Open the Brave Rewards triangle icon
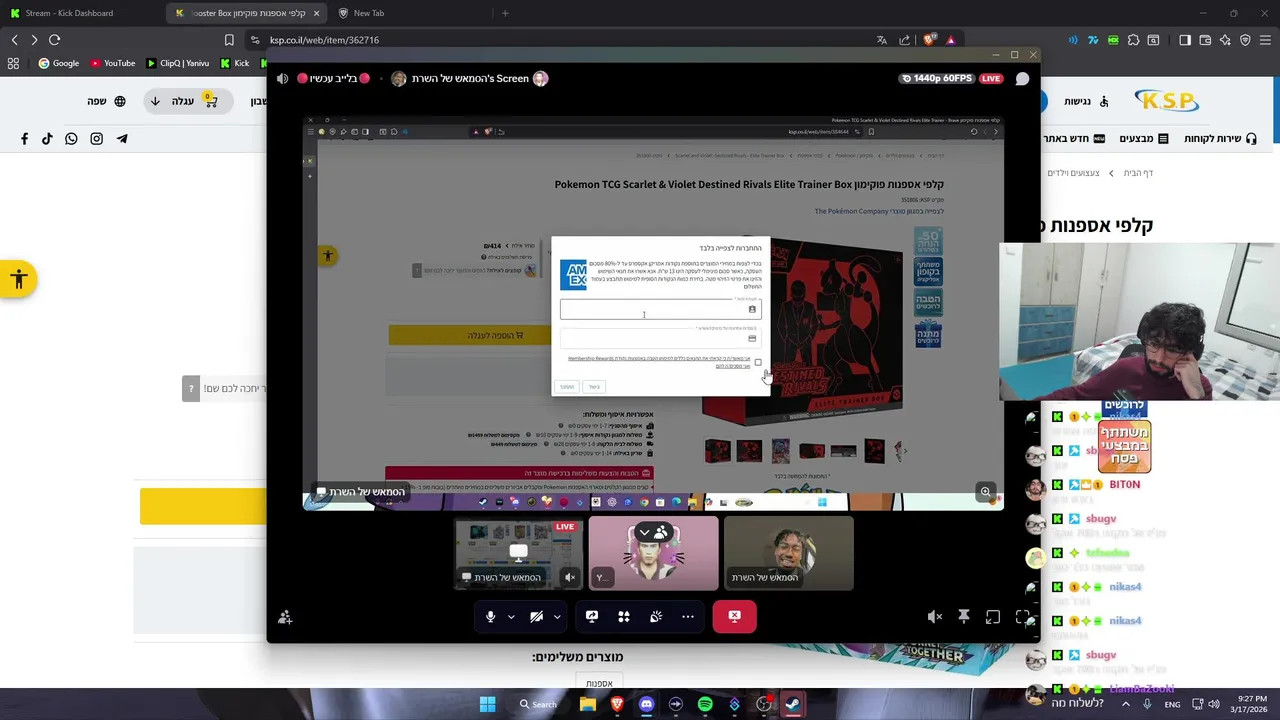This screenshot has width=1280, height=720. [950, 40]
